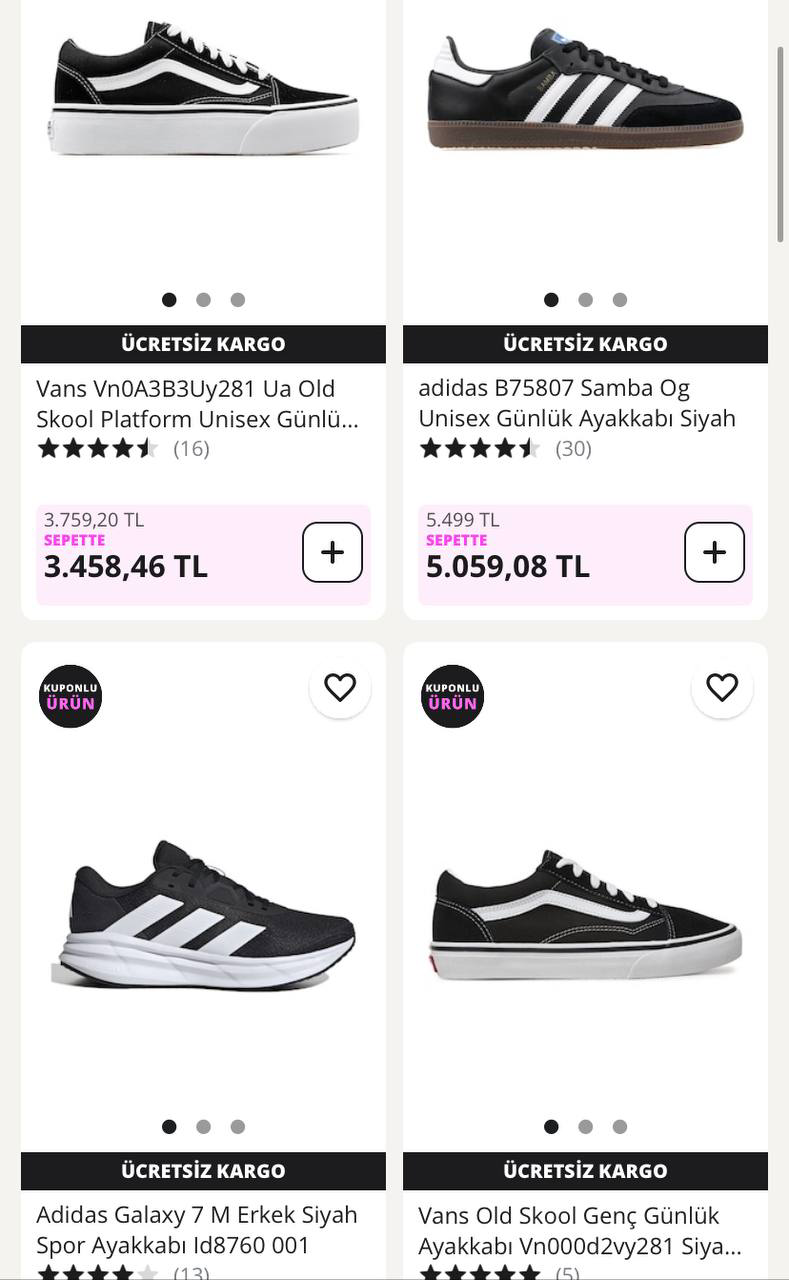Viewport: 789px width, 1280px height.
Task: Click Kuponlu Ürün badge on Adidas Galaxy
Action: coord(70,696)
